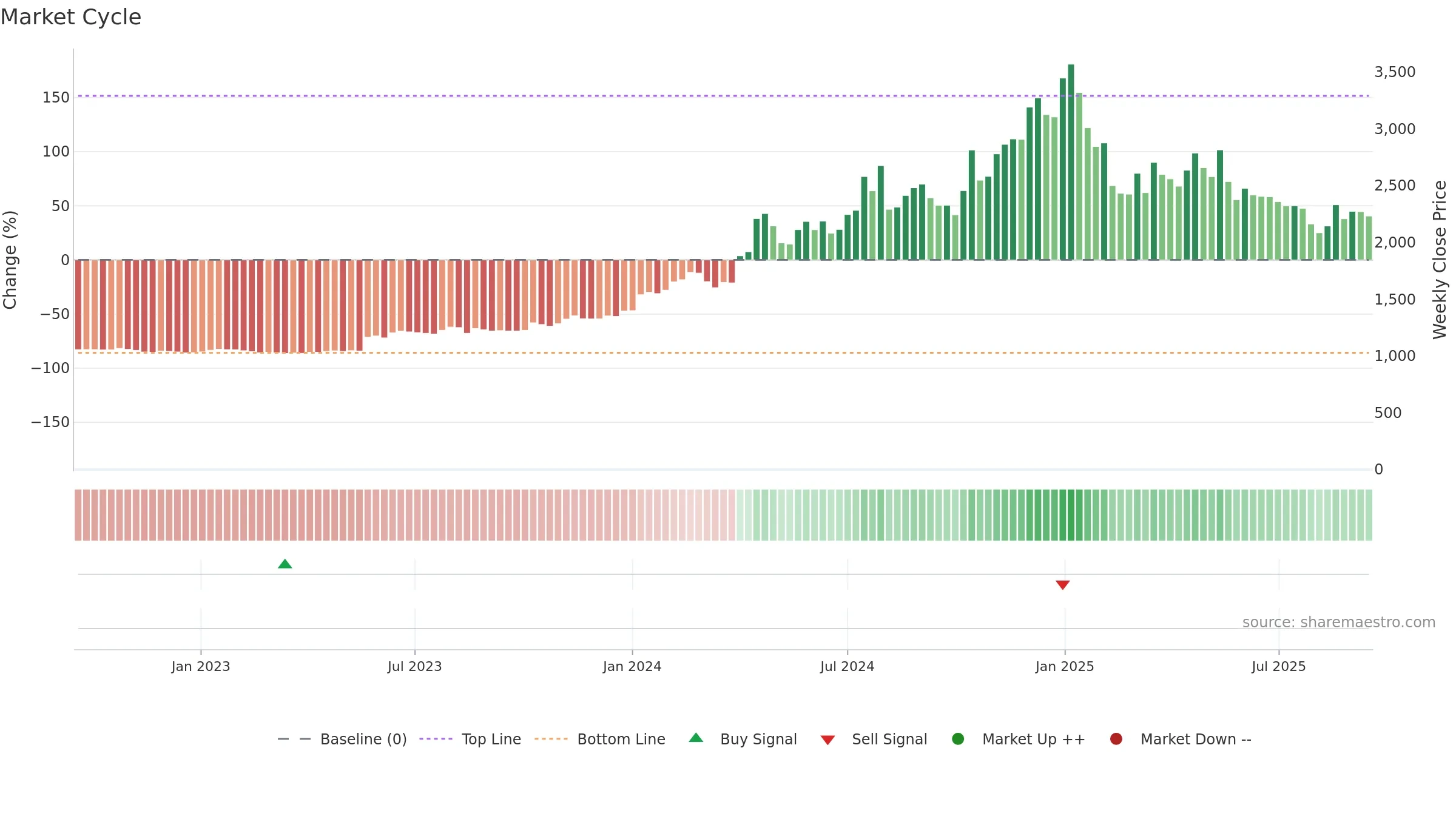The image size is (1456, 819).
Task: Click the Baseline (0) dashed line legend icon
Action: click(294, 739)
